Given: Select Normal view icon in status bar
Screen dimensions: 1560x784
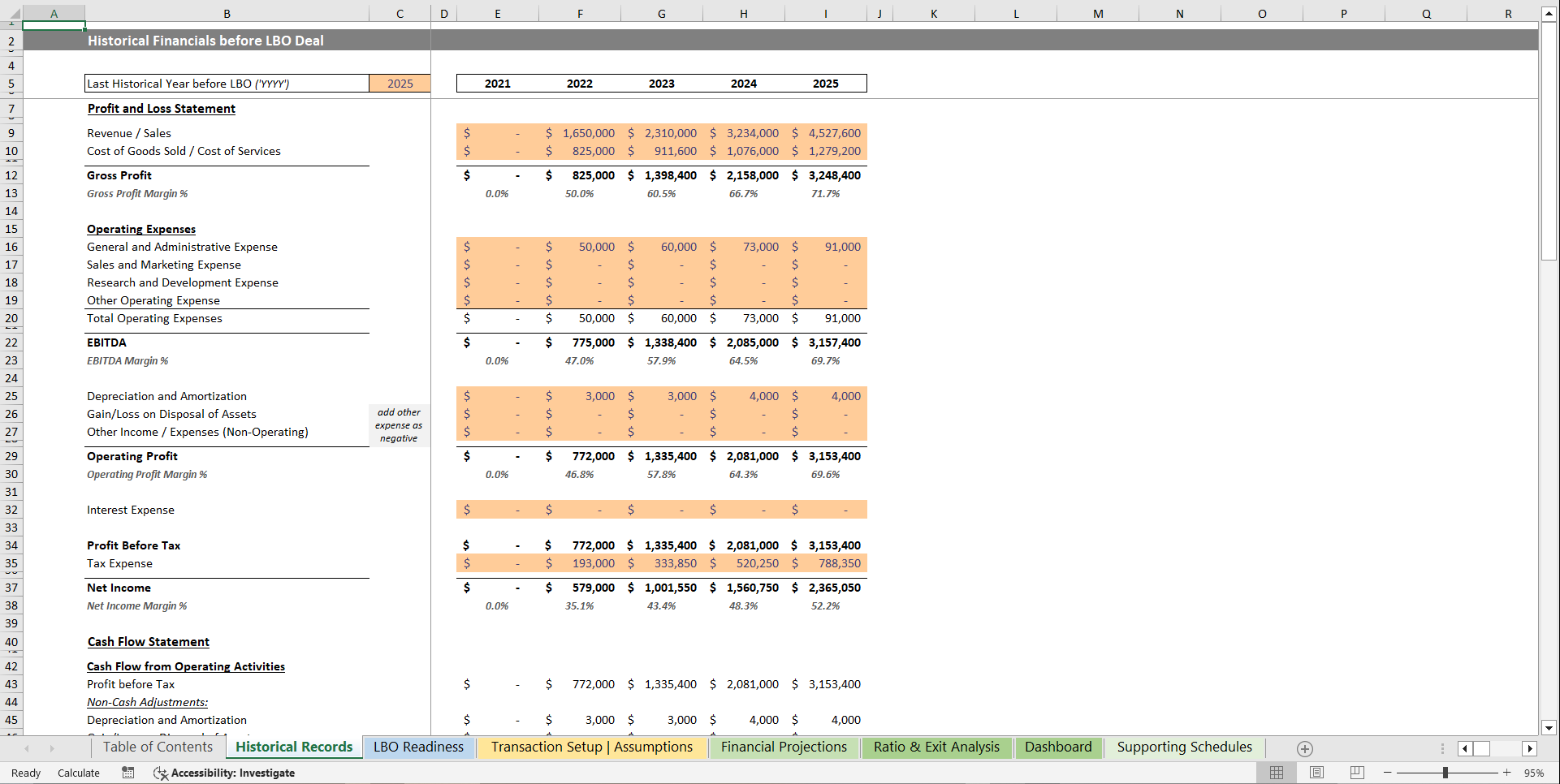Looking at the screenshot, I should pos(1276,773).
